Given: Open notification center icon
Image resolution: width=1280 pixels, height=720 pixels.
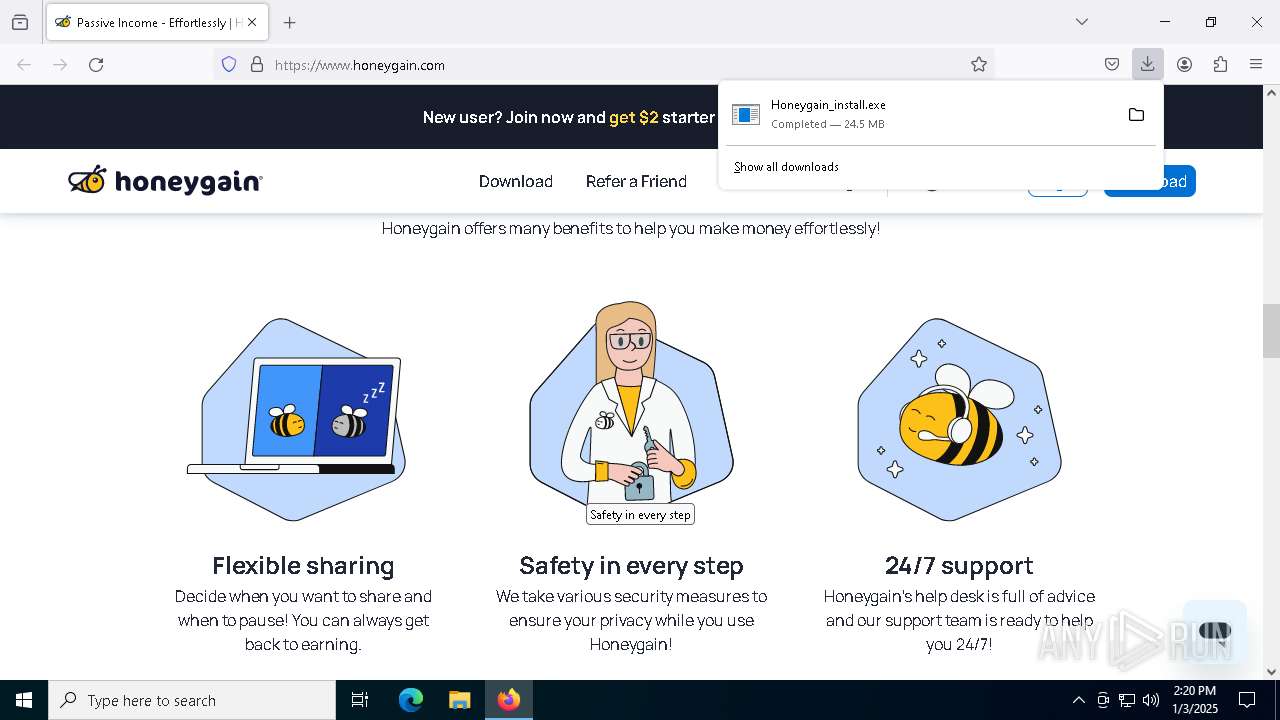Looking at the screenshot, I should click(1248, 700).
